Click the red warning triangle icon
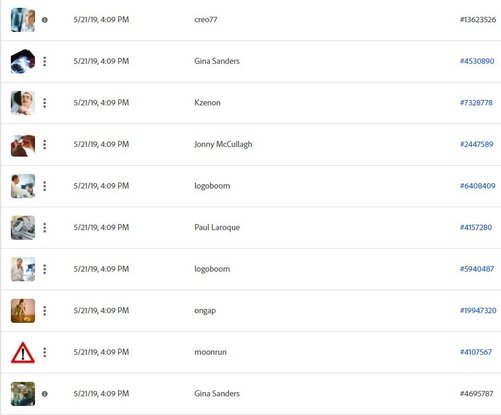 (x=23, y=352)
